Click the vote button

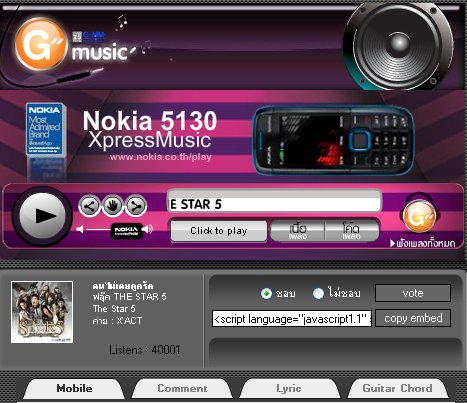coord(413,293)
